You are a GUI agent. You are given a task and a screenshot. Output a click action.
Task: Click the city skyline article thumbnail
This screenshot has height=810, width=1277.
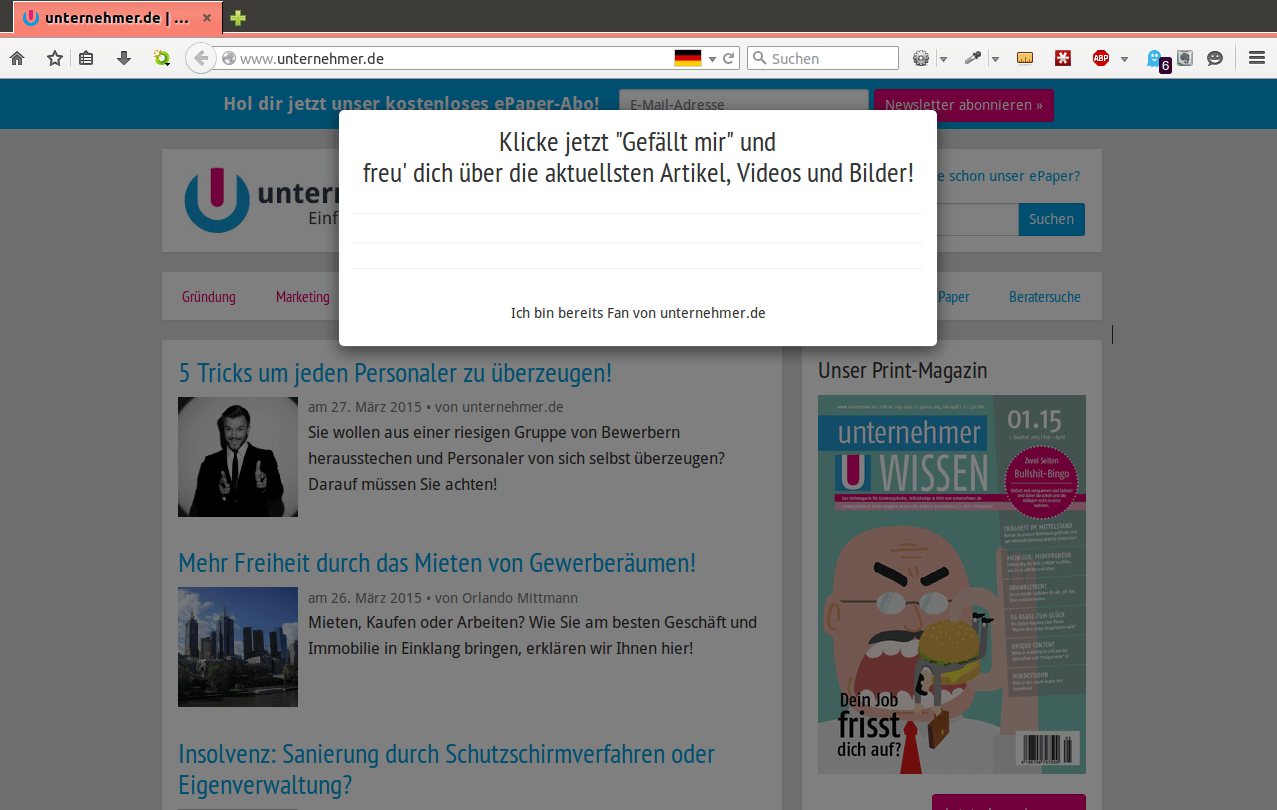pyautogui.click(x=238, y=647)
